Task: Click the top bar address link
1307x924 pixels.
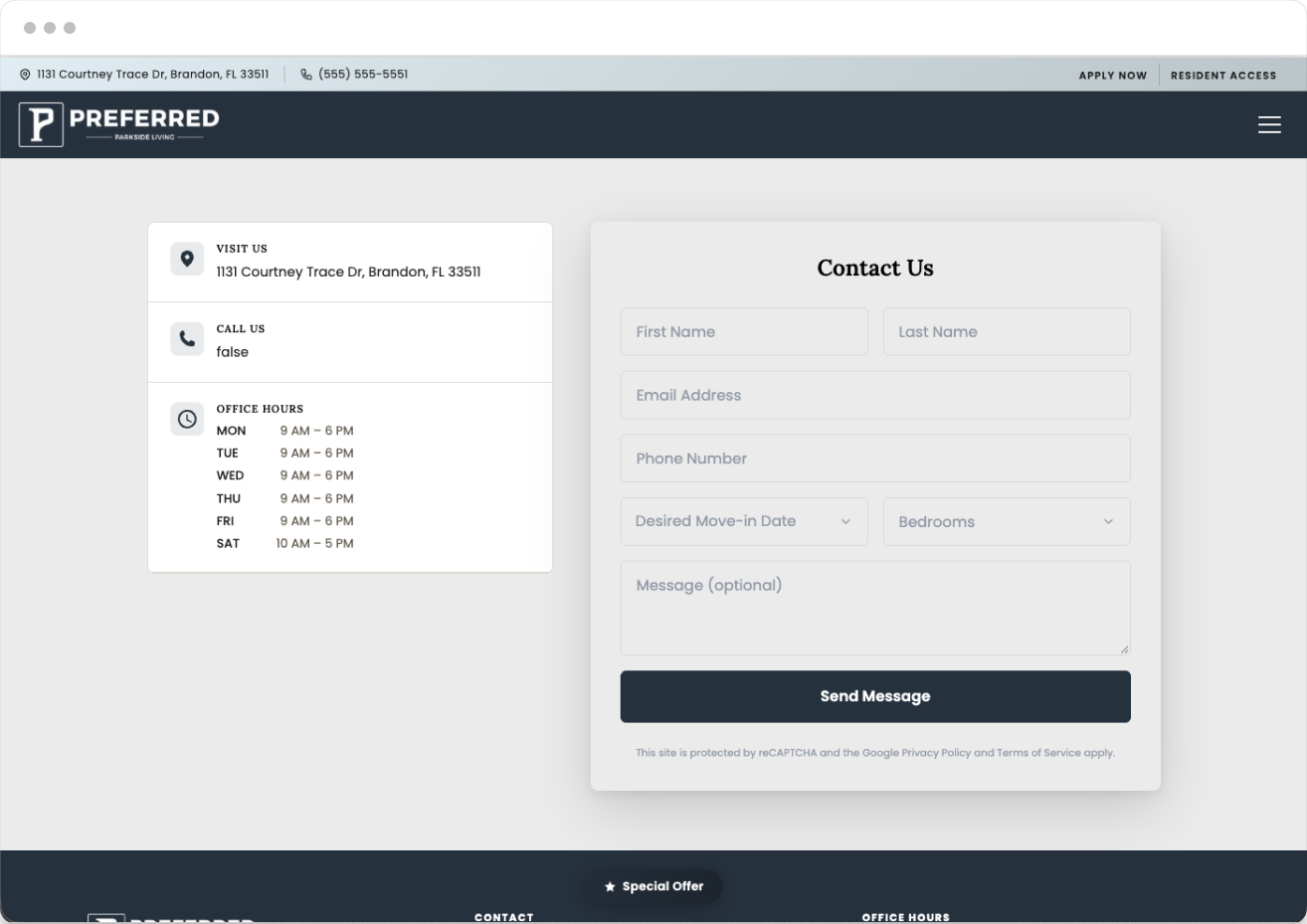Action: click(x=153, y=75)
